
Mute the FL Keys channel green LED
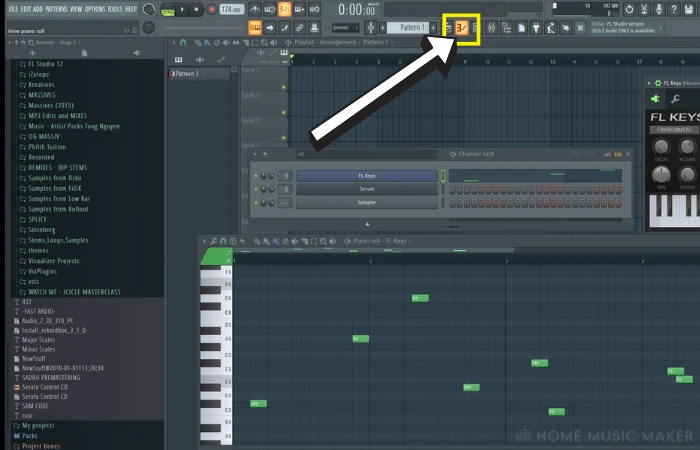point(256,176)
